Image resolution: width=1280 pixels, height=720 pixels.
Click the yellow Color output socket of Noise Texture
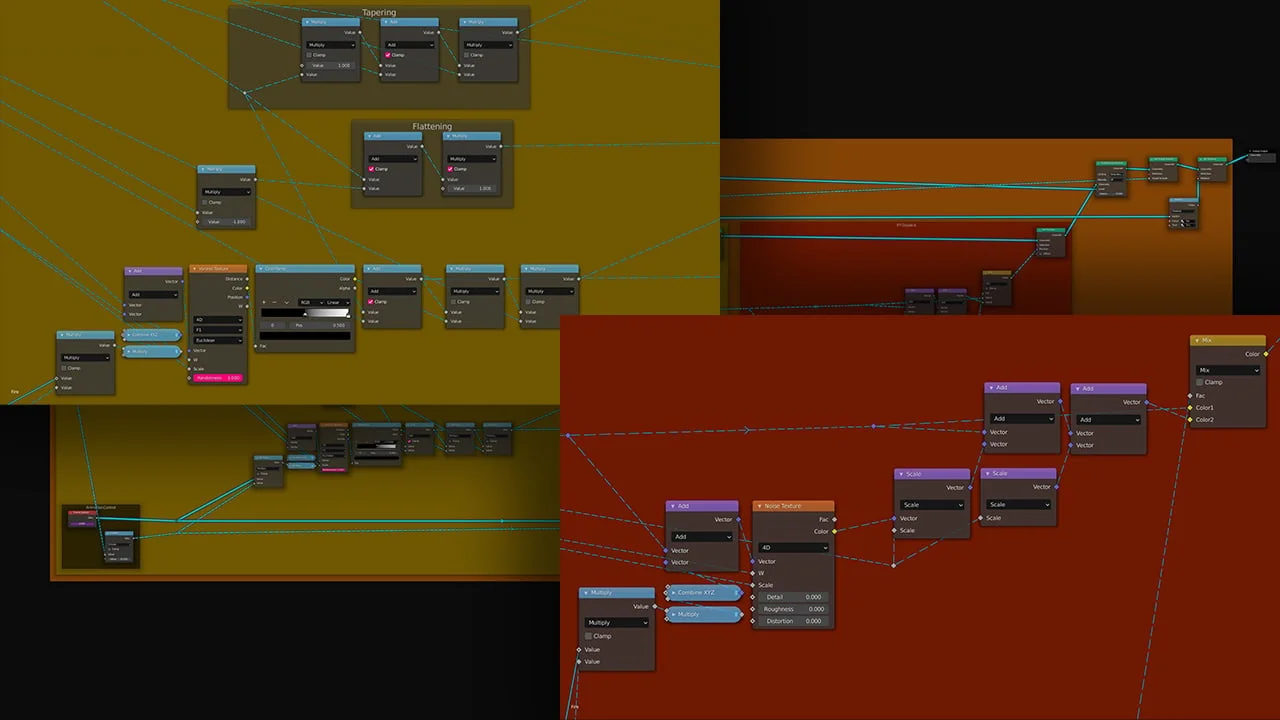coord(834,531)
